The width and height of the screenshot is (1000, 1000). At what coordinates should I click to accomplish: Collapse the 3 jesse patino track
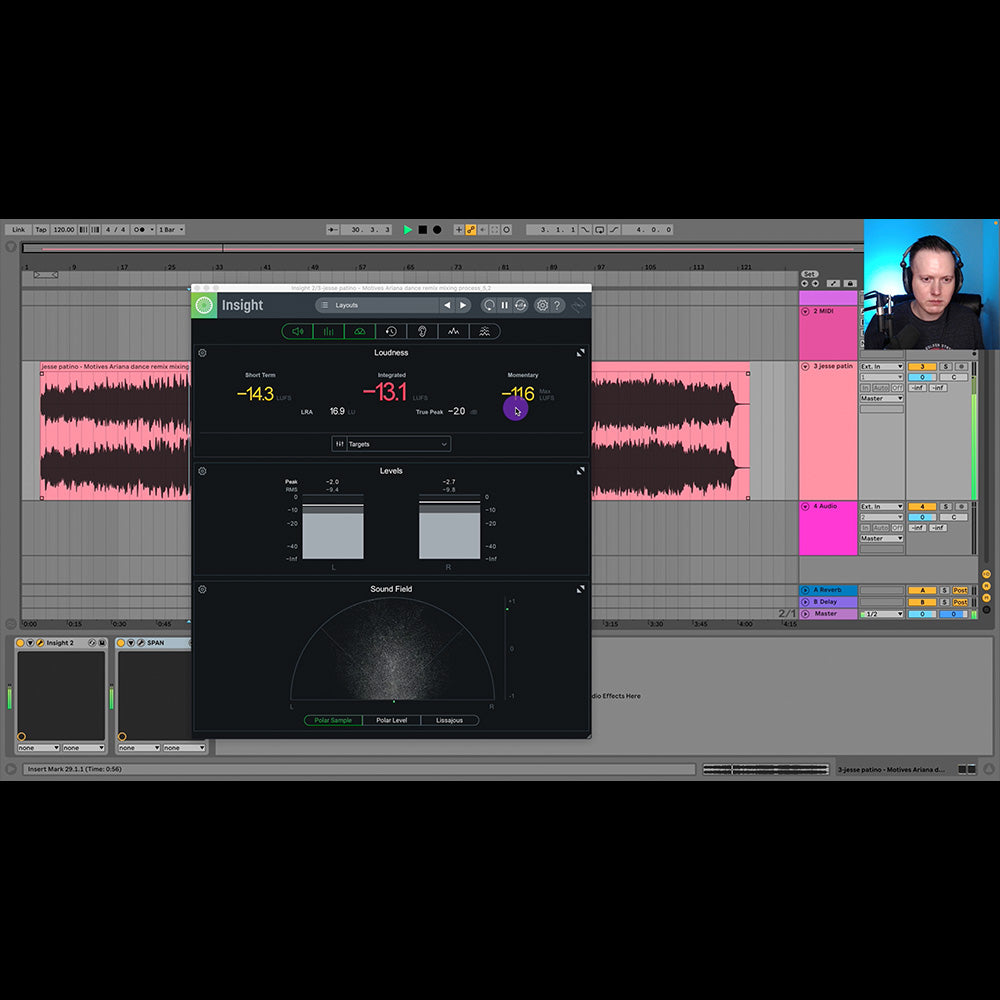pyautogui.click(x=806, y=367)
